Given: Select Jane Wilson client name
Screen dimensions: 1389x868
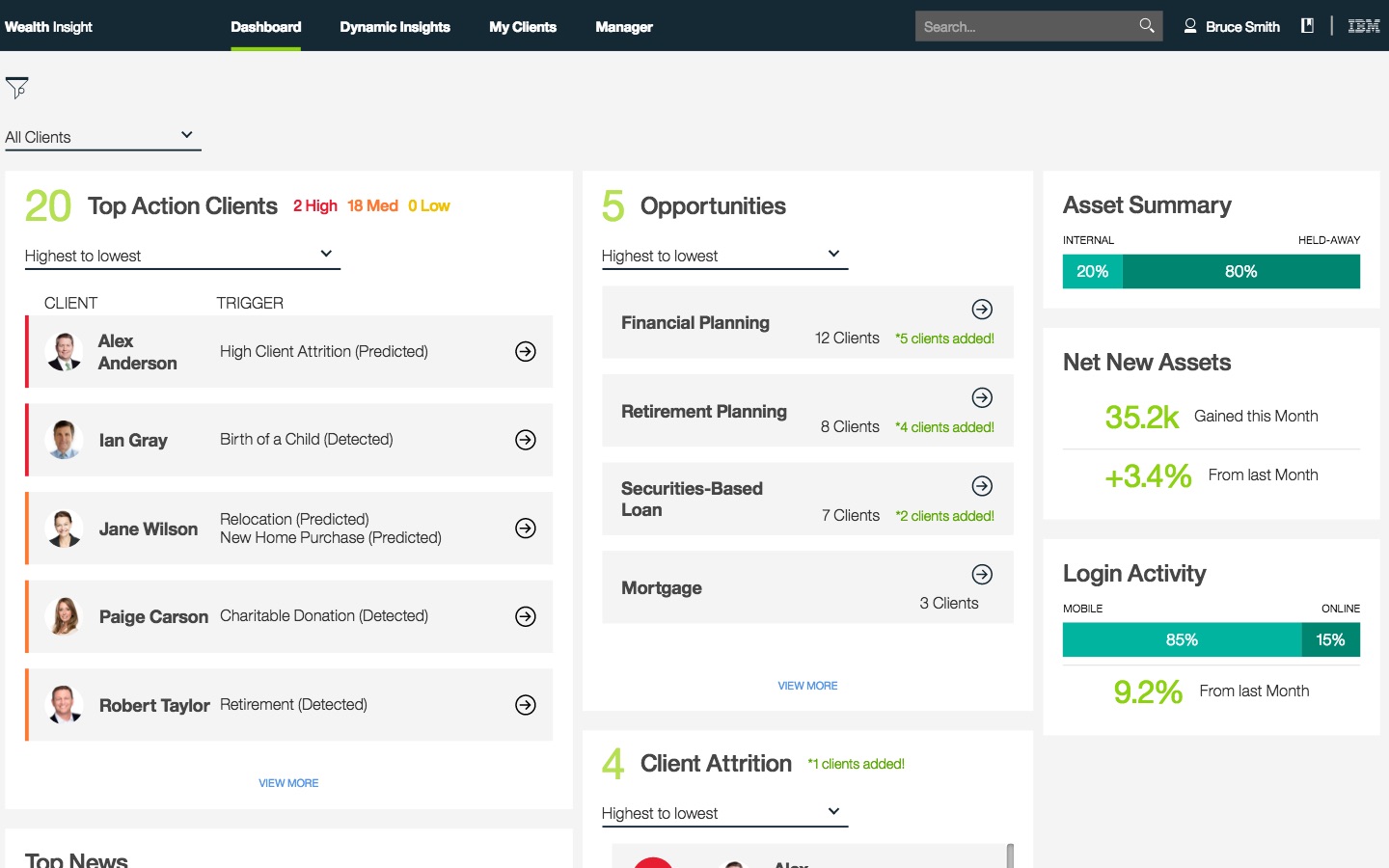Looking at the screenshot, I should point(149,529).
